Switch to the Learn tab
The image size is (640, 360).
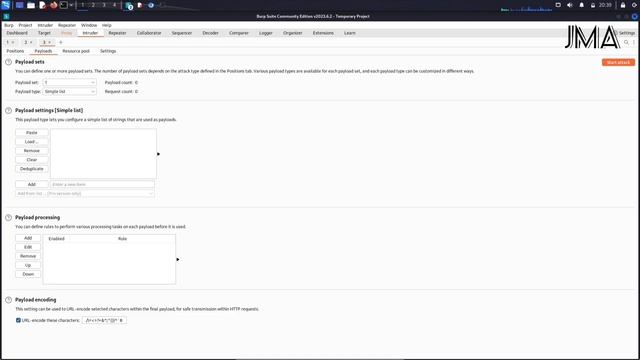tap(350, 33)
